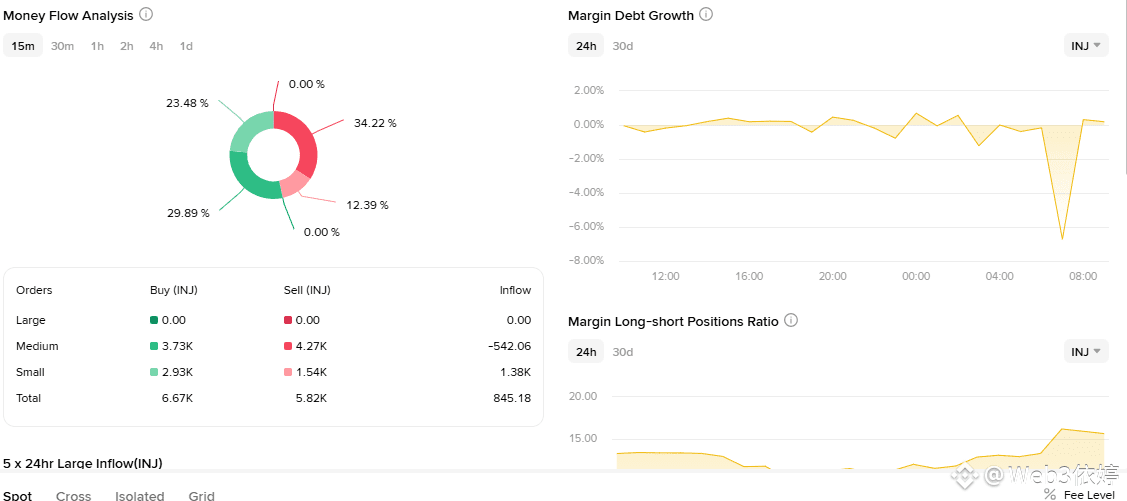1127x501 pixels.
Task: Switch Margin Debt Growth to 30d
Action: [x=623, y=46]
